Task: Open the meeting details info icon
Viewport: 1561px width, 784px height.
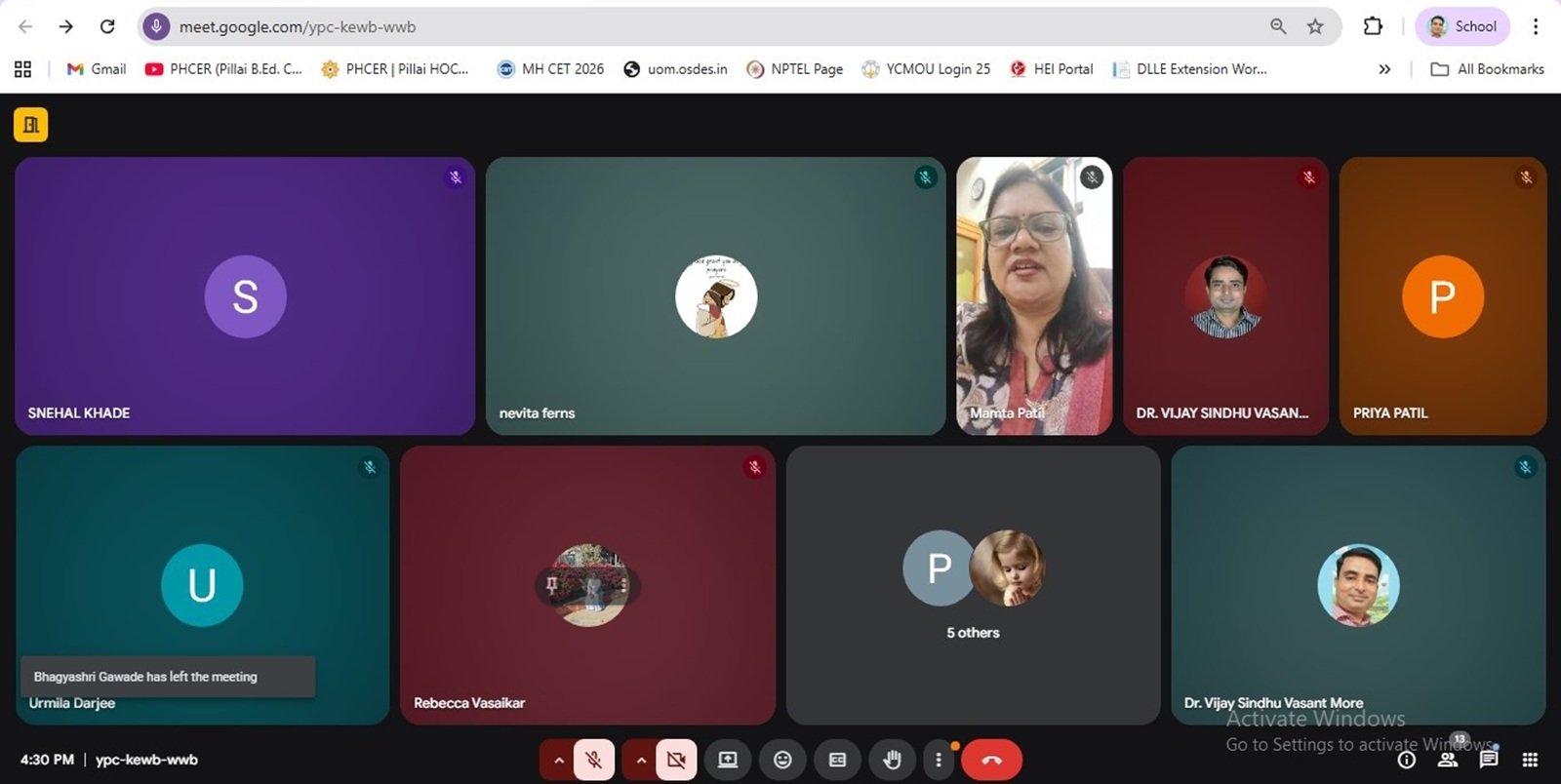Action: point(1406,760)
